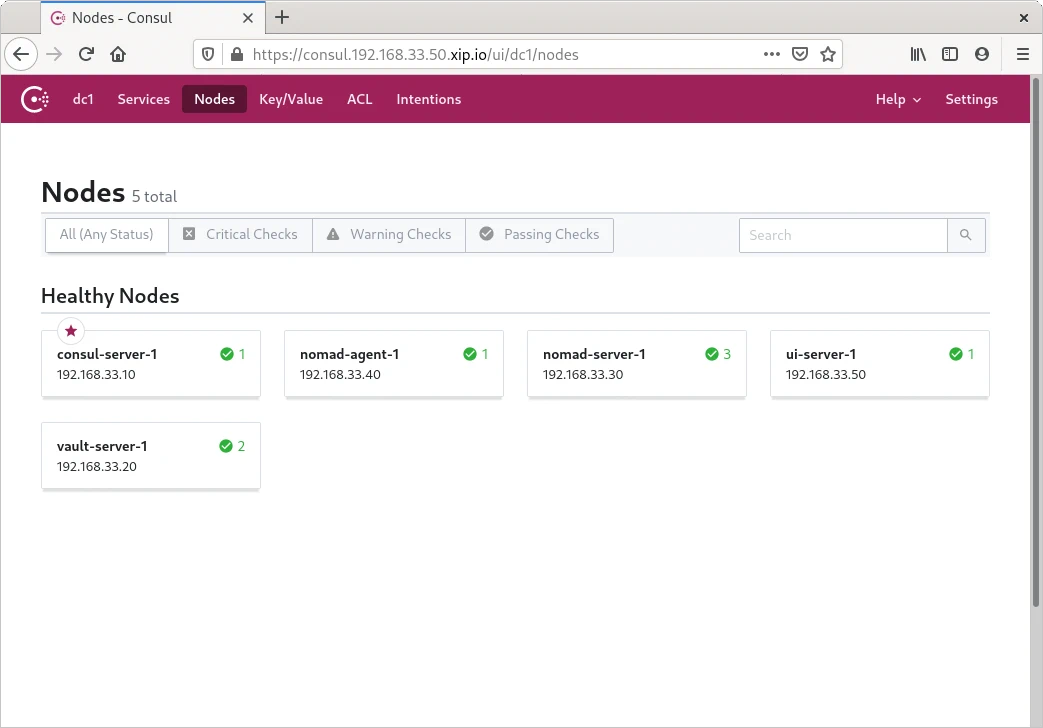Open the nomad-server-1 node card
This screenshot has width=1043, height=728.
tap(636, 364)
